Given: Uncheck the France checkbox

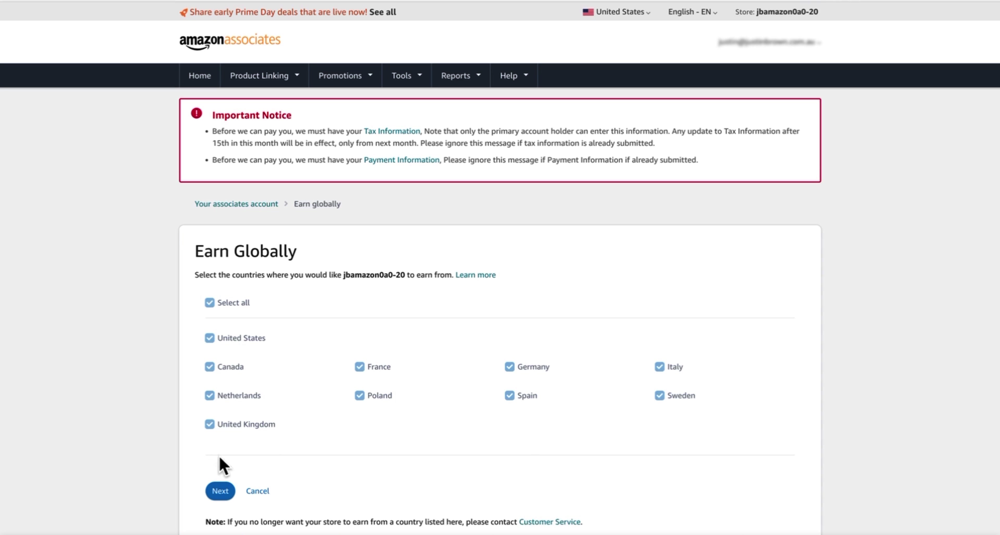Looking at the screenshot, I should point(360,367).
